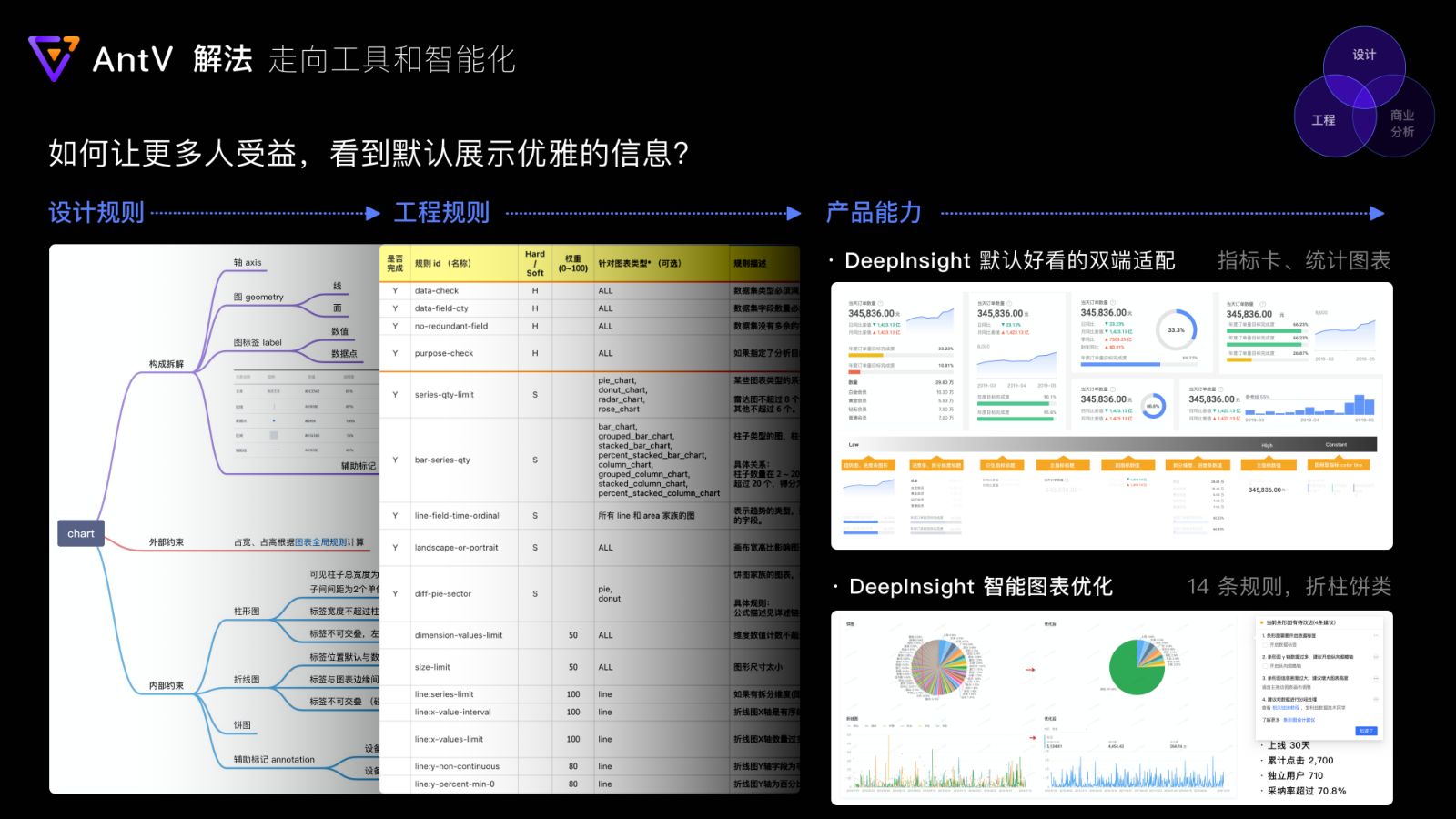Select the line:y-non-continuous rule cell
1456x819 pixels.
[464, 766]
